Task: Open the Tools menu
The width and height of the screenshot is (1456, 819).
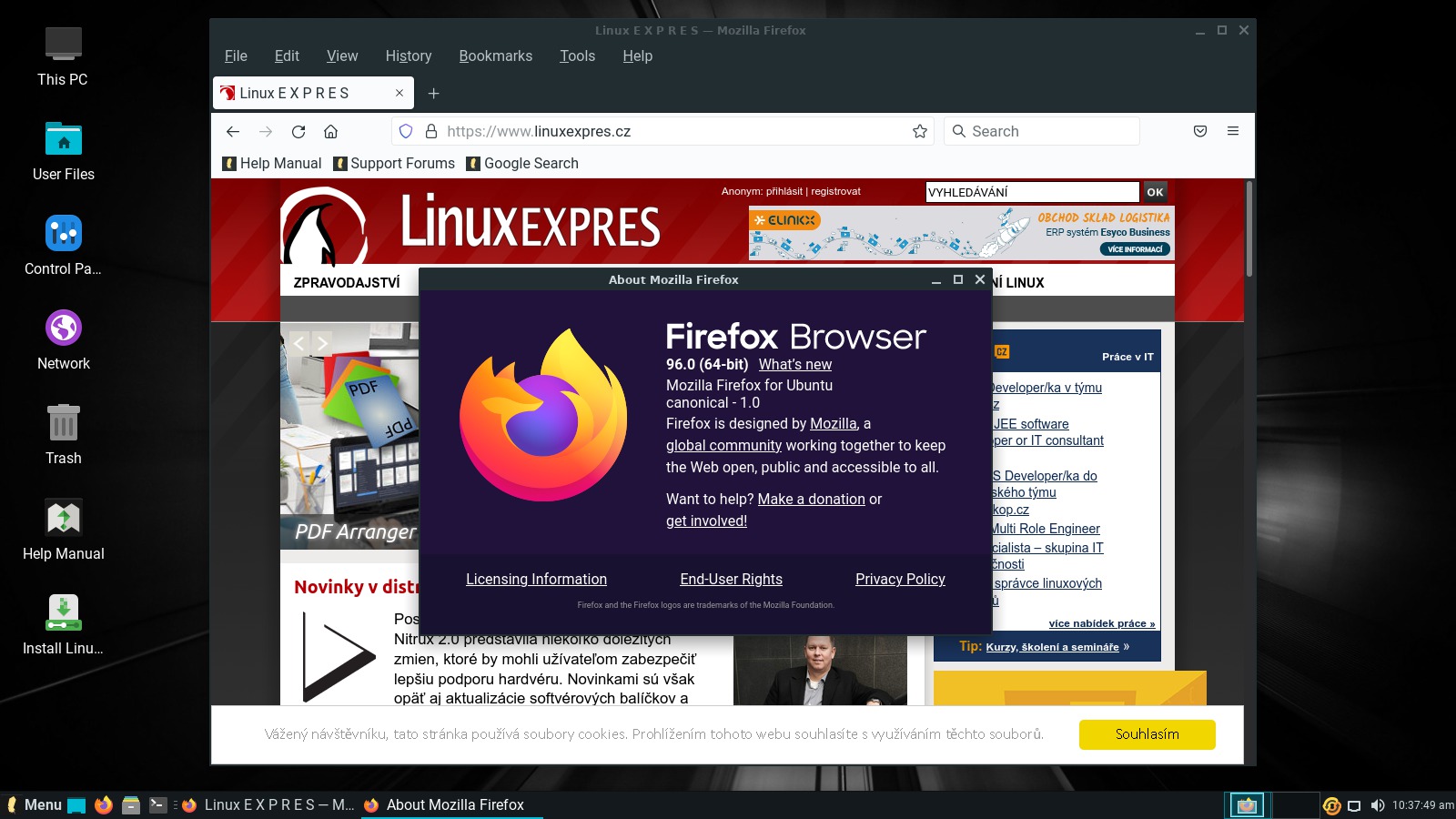Action: [x=577, y=56]
